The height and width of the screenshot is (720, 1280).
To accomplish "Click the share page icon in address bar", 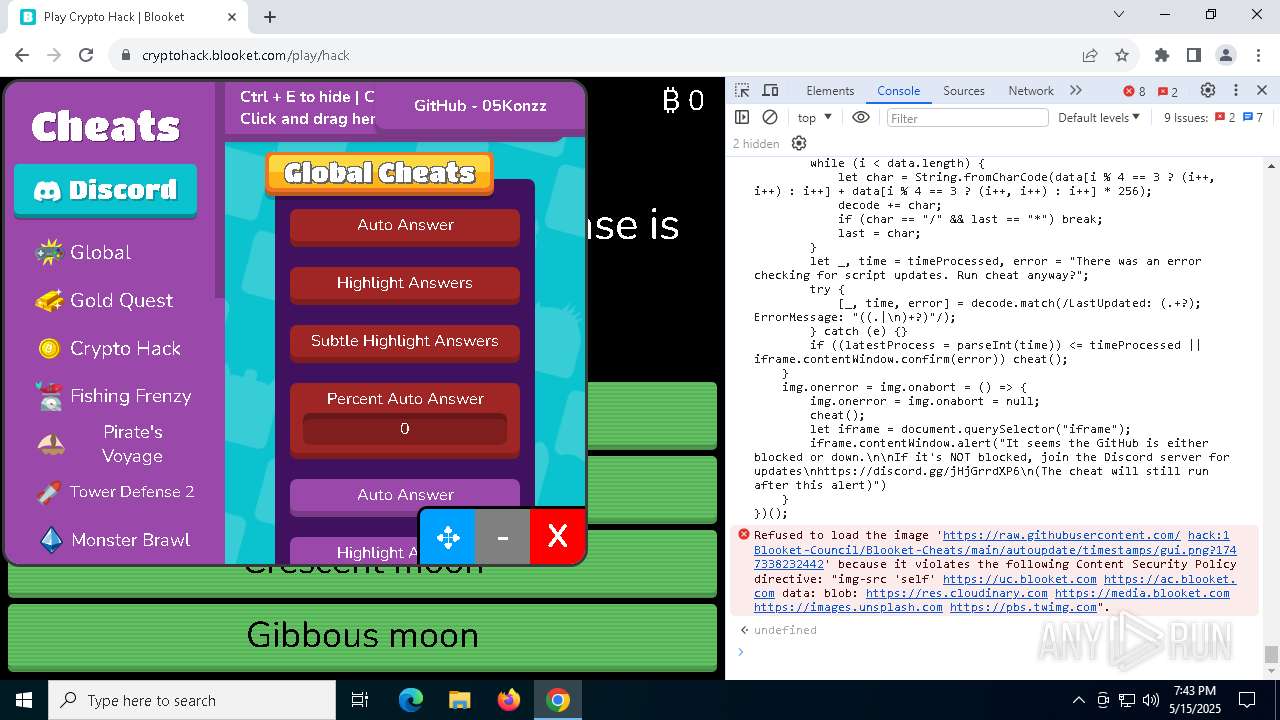I will click(1089, 55).
